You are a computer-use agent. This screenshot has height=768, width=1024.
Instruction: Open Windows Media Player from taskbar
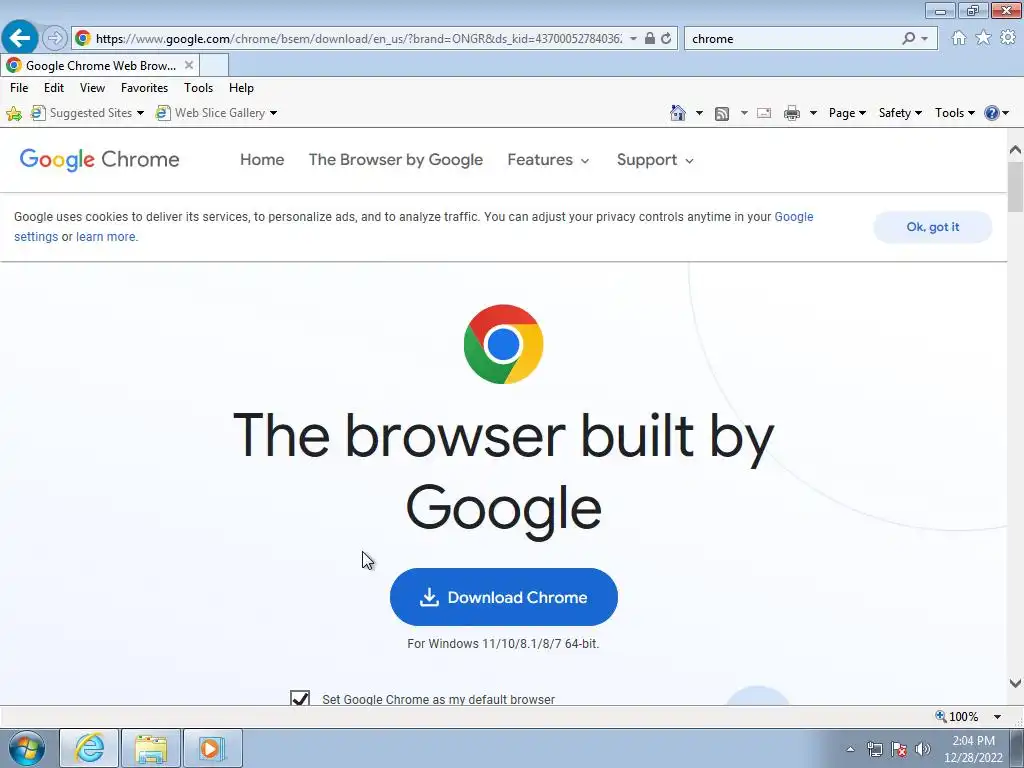click(212, 748)
